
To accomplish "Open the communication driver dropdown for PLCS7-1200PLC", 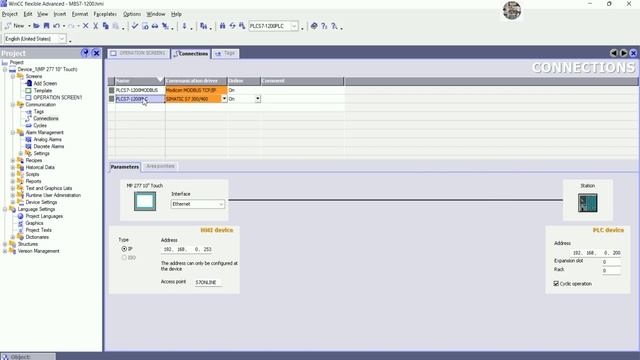I will point(224,99).
